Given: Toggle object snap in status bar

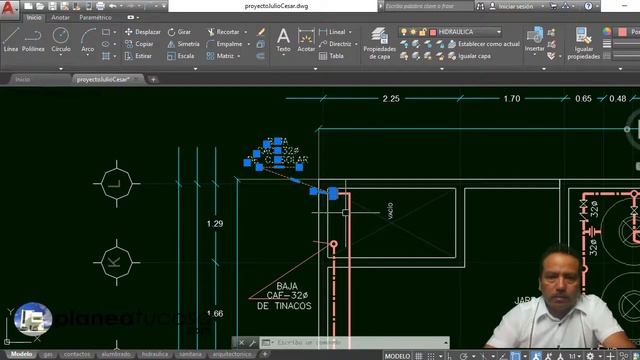Looking at the screenshot, I should tap(515, 356).
